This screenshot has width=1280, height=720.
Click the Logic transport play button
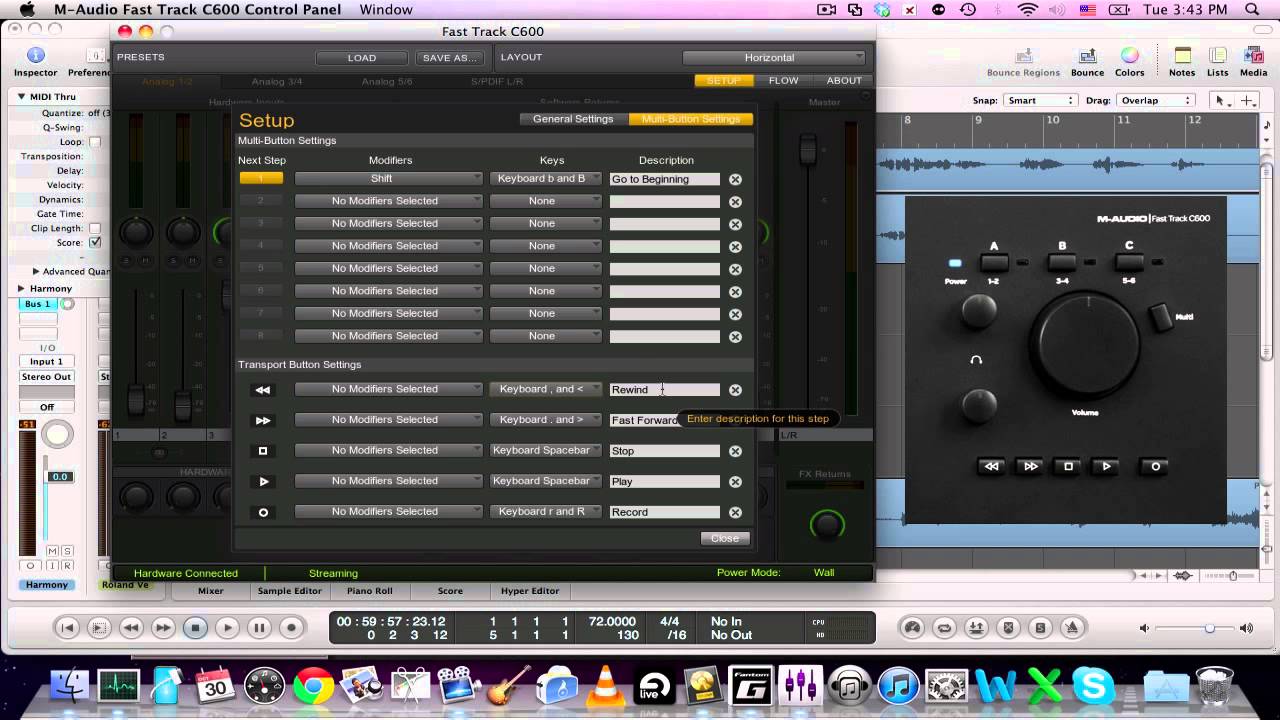[227, 628]
